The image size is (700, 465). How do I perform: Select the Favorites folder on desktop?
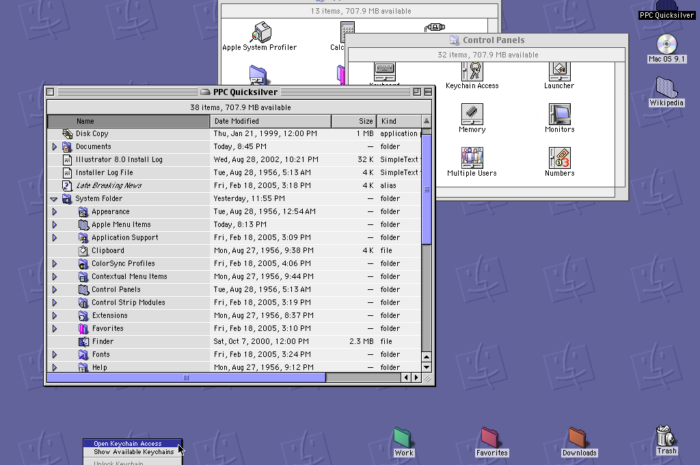[x=491, y=438]
